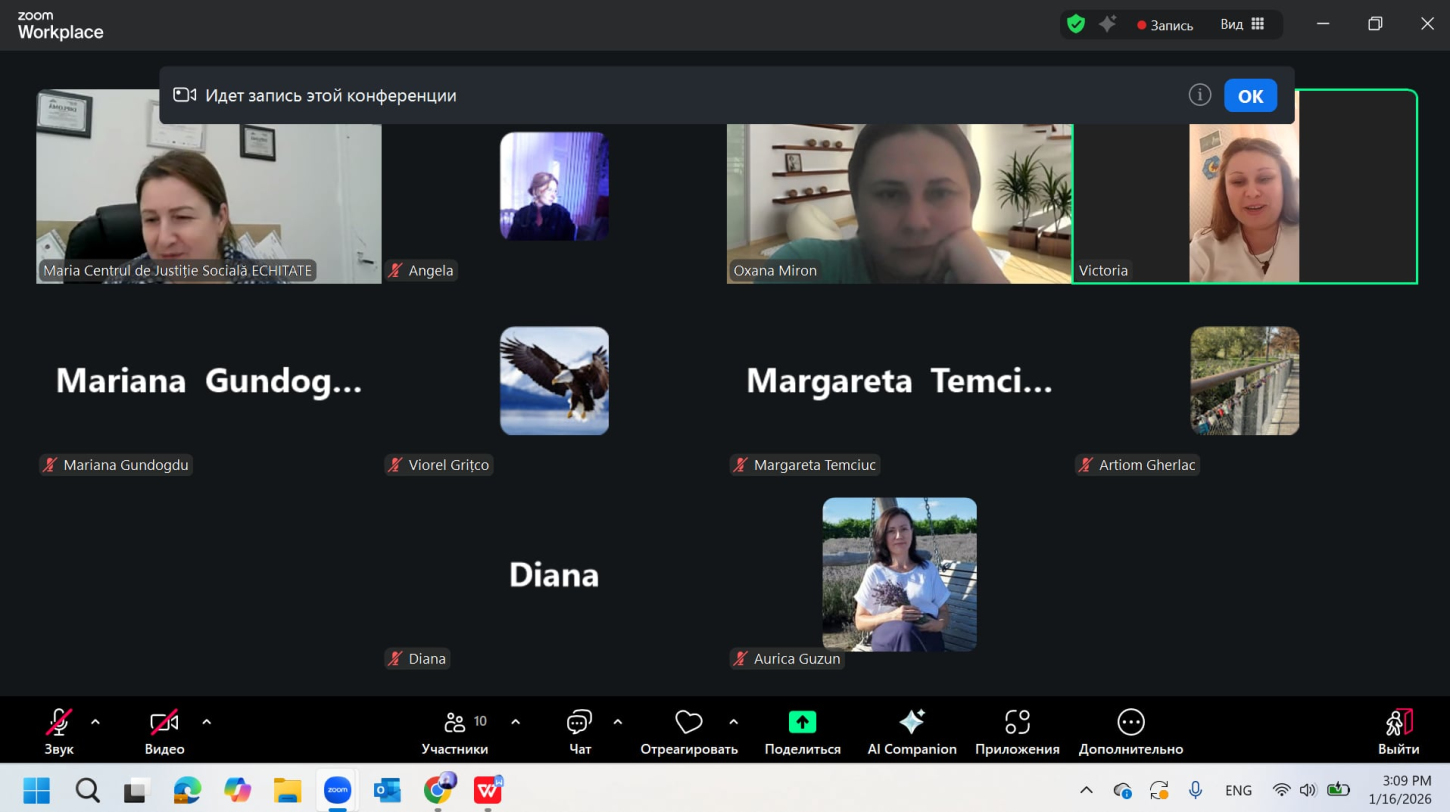Click the green encryption shield icon

click(x=1076, y=24)
